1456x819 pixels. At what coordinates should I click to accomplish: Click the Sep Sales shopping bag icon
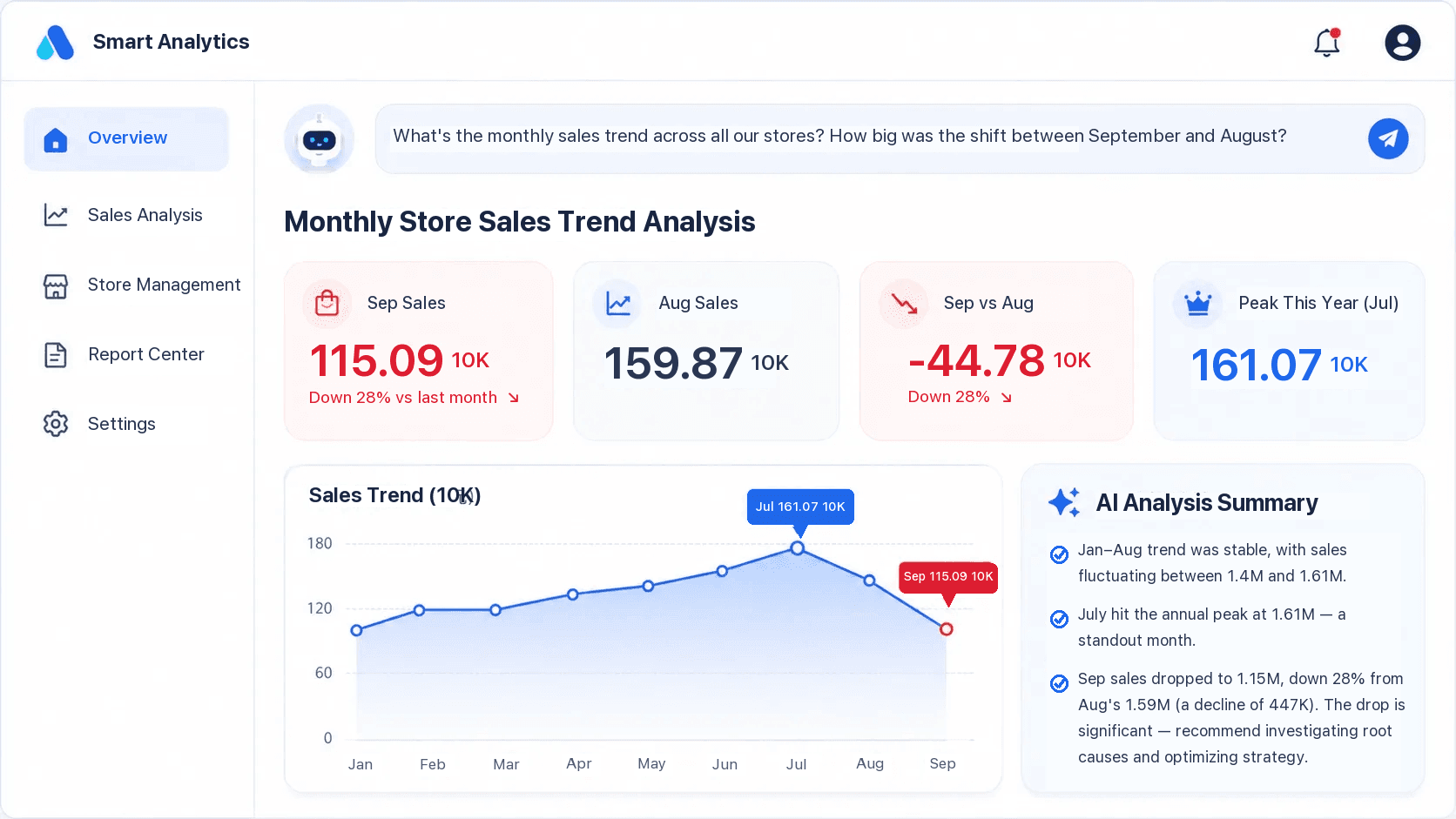pyautogui.click(x=327, y=303)
